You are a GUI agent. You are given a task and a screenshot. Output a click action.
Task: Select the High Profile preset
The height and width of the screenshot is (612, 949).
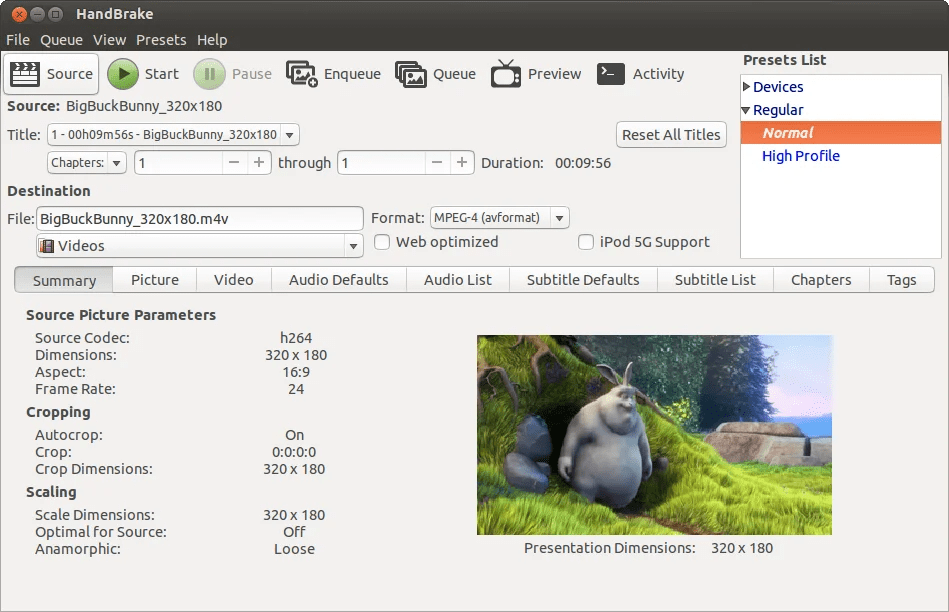pyautogui.click(x=799, y=155)
